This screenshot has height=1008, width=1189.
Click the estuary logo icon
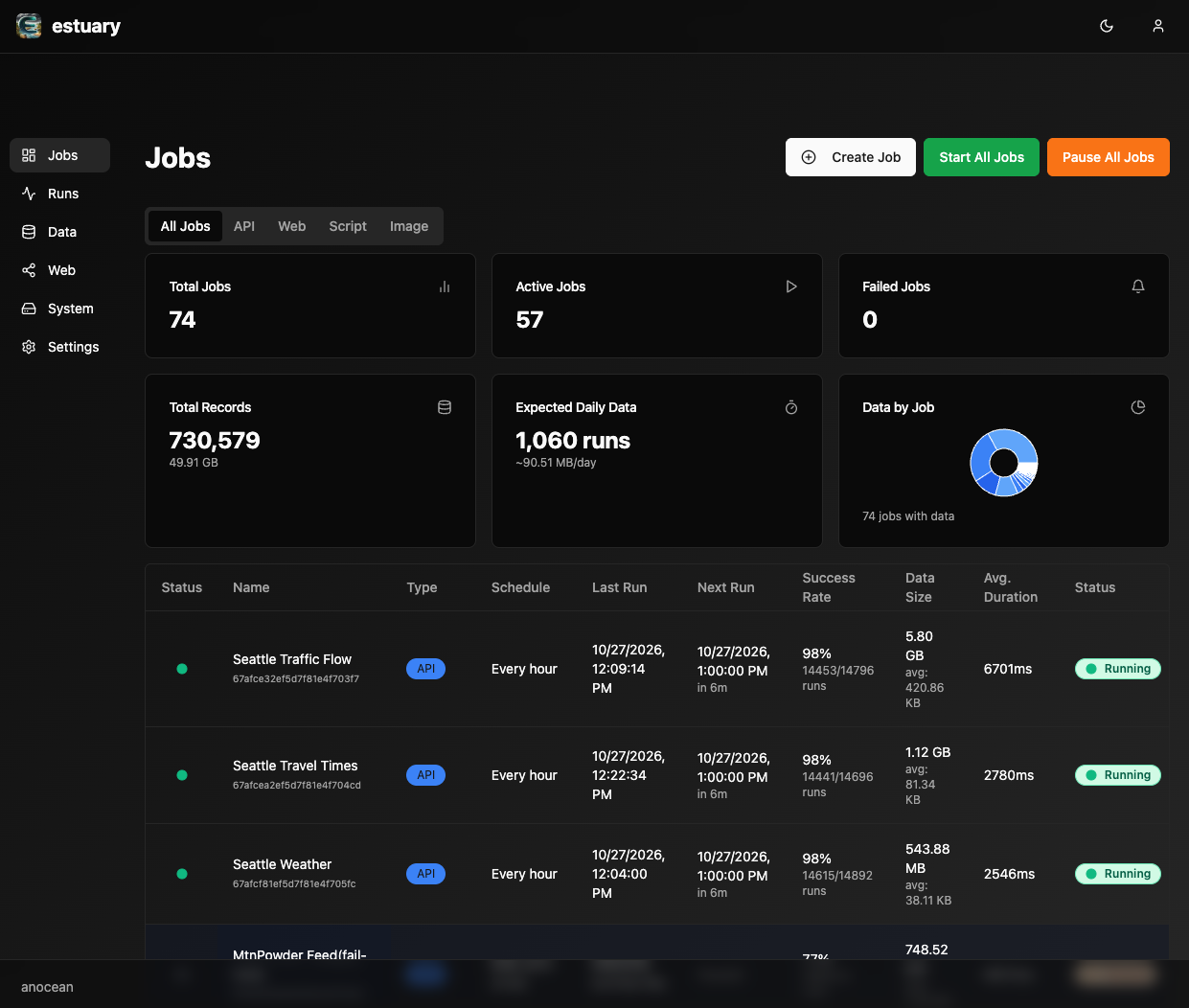pos(29,26)
